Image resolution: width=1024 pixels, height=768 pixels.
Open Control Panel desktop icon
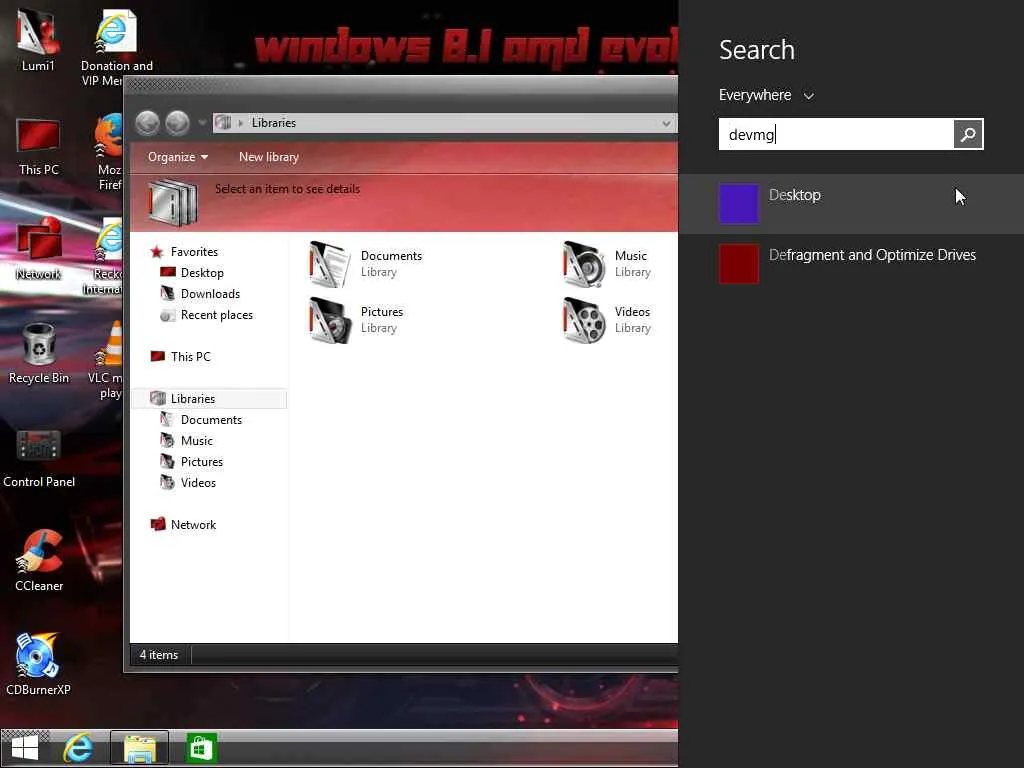[39, 458]
